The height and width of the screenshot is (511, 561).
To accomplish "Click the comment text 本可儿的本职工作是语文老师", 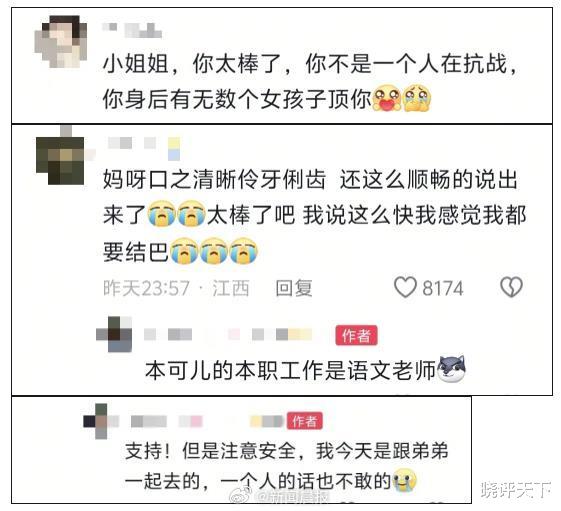I will [x=290, y=370].
